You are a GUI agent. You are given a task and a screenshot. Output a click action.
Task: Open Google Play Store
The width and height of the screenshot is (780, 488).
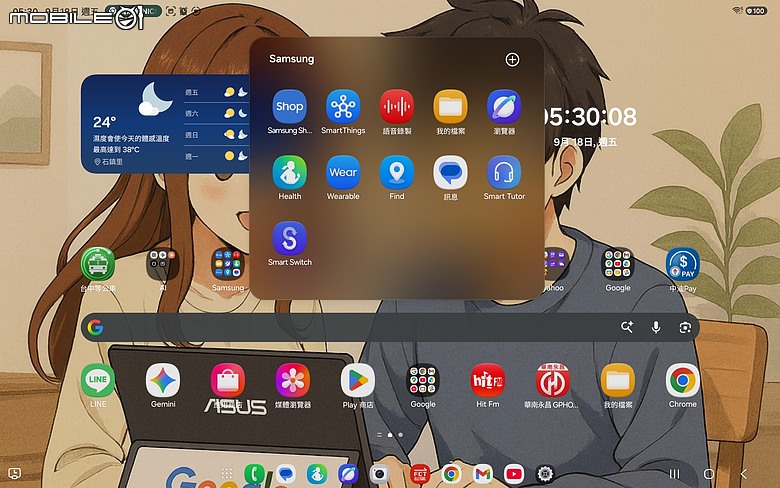tap(358, 380)
